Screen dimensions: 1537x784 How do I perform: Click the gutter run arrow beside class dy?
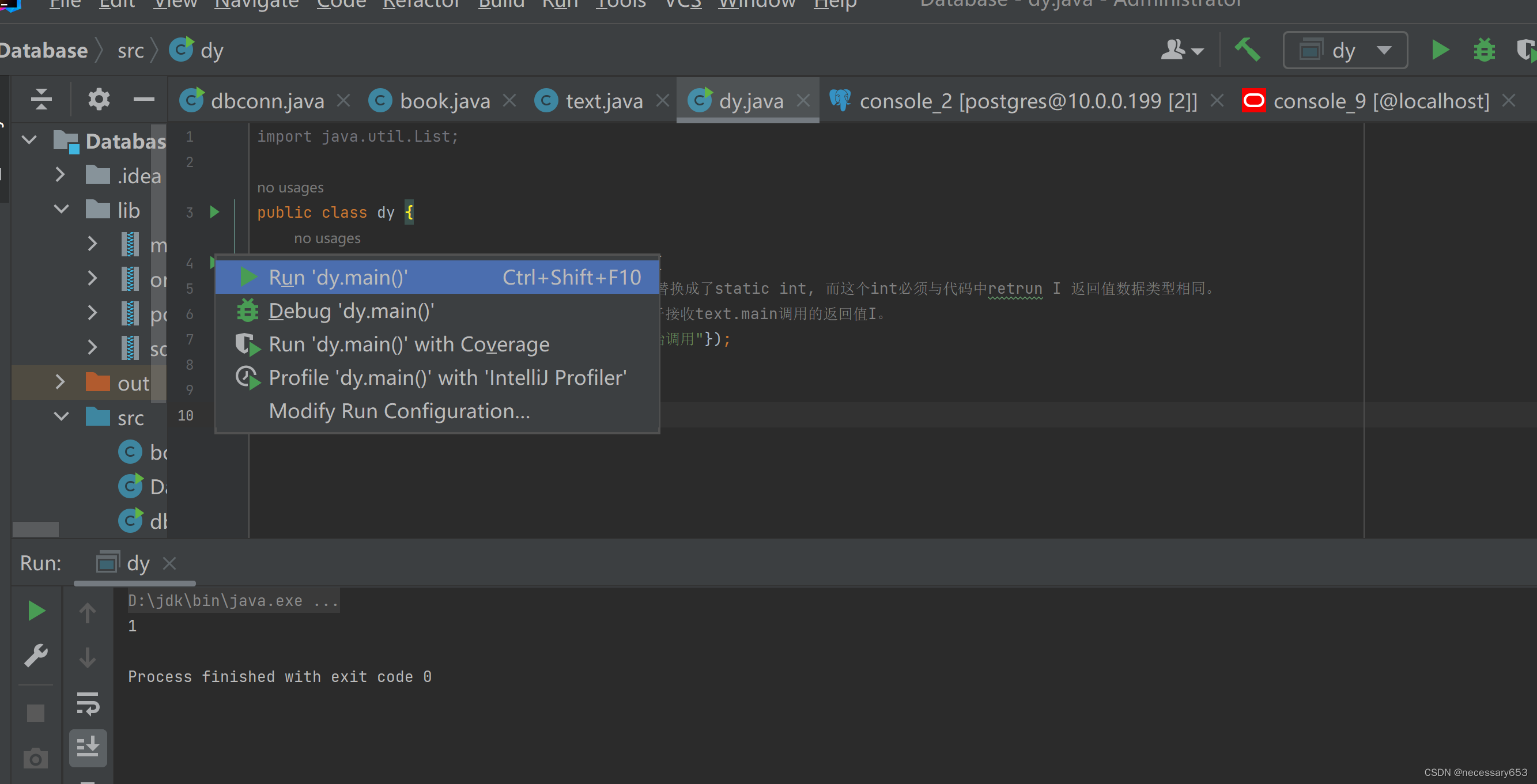click(215, 211)
